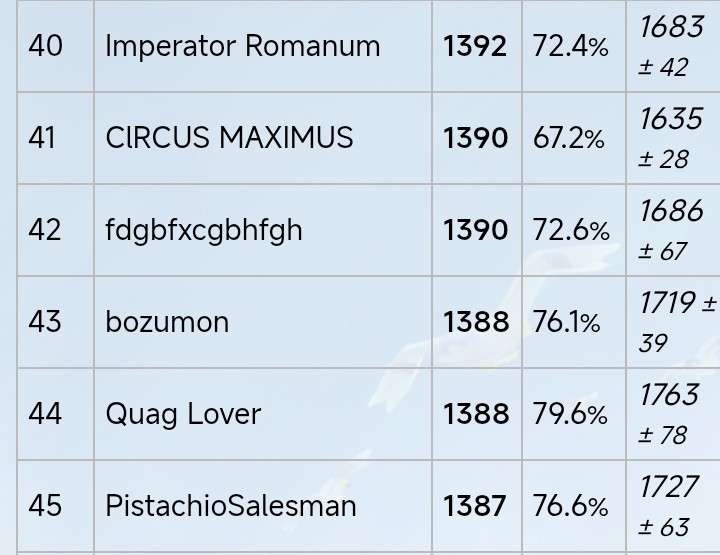Select the 67.2% value

(569, 138)
